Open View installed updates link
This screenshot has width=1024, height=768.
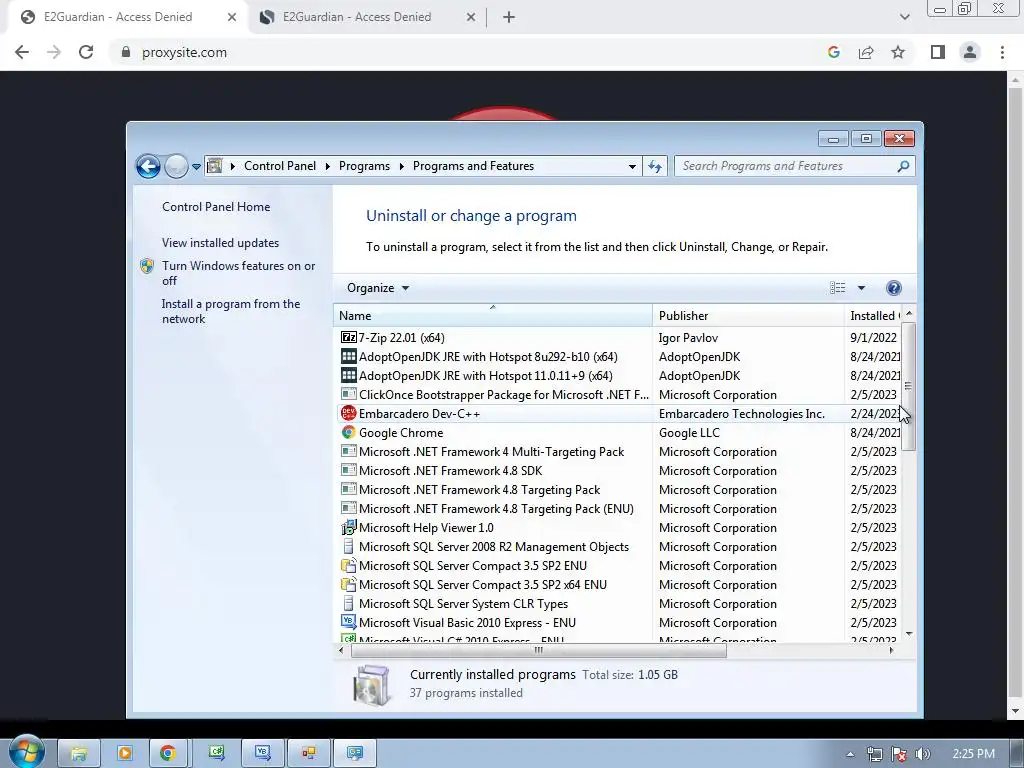coord(221,243)
